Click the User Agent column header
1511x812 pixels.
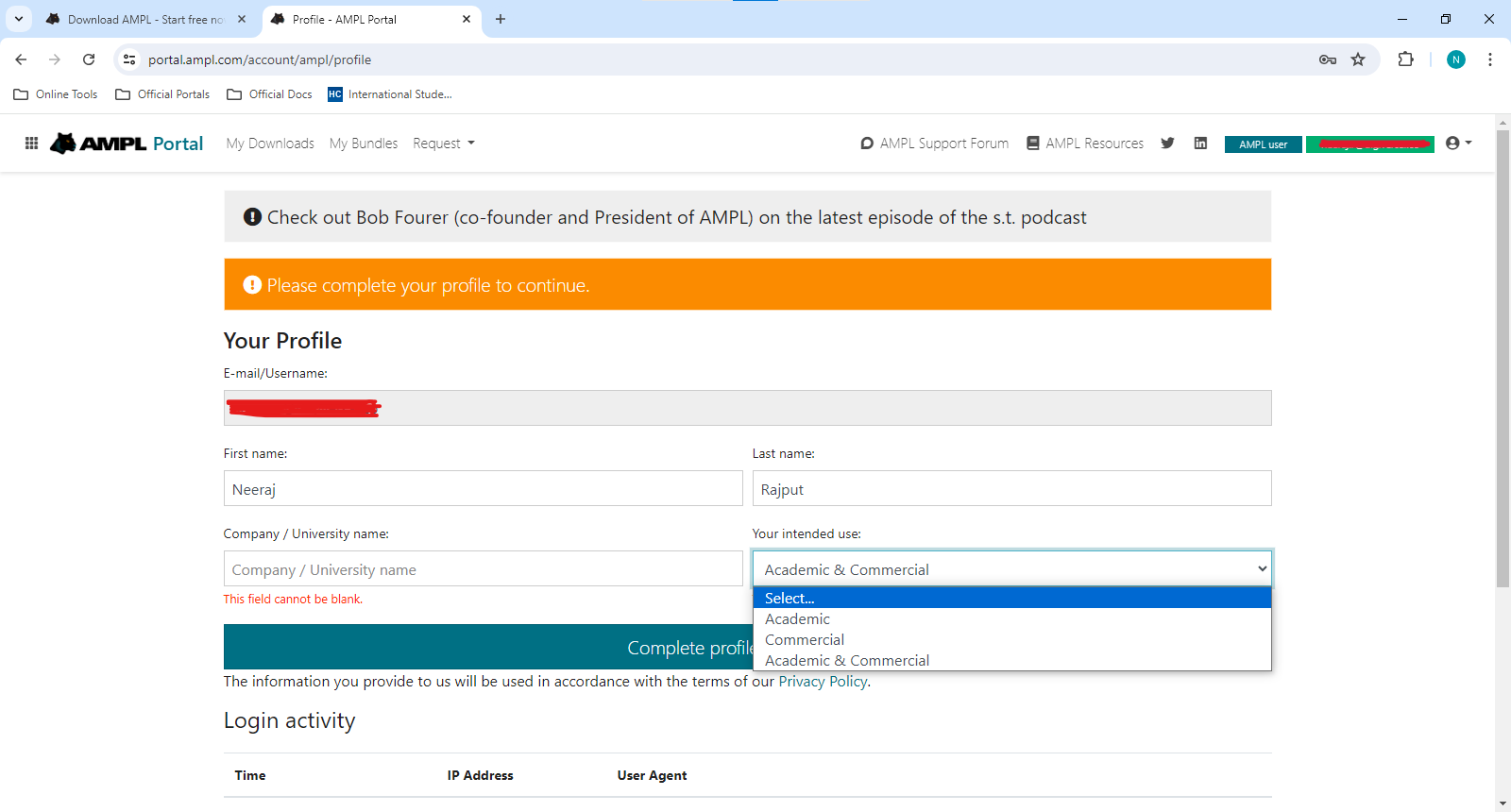[x=653, y=775]
